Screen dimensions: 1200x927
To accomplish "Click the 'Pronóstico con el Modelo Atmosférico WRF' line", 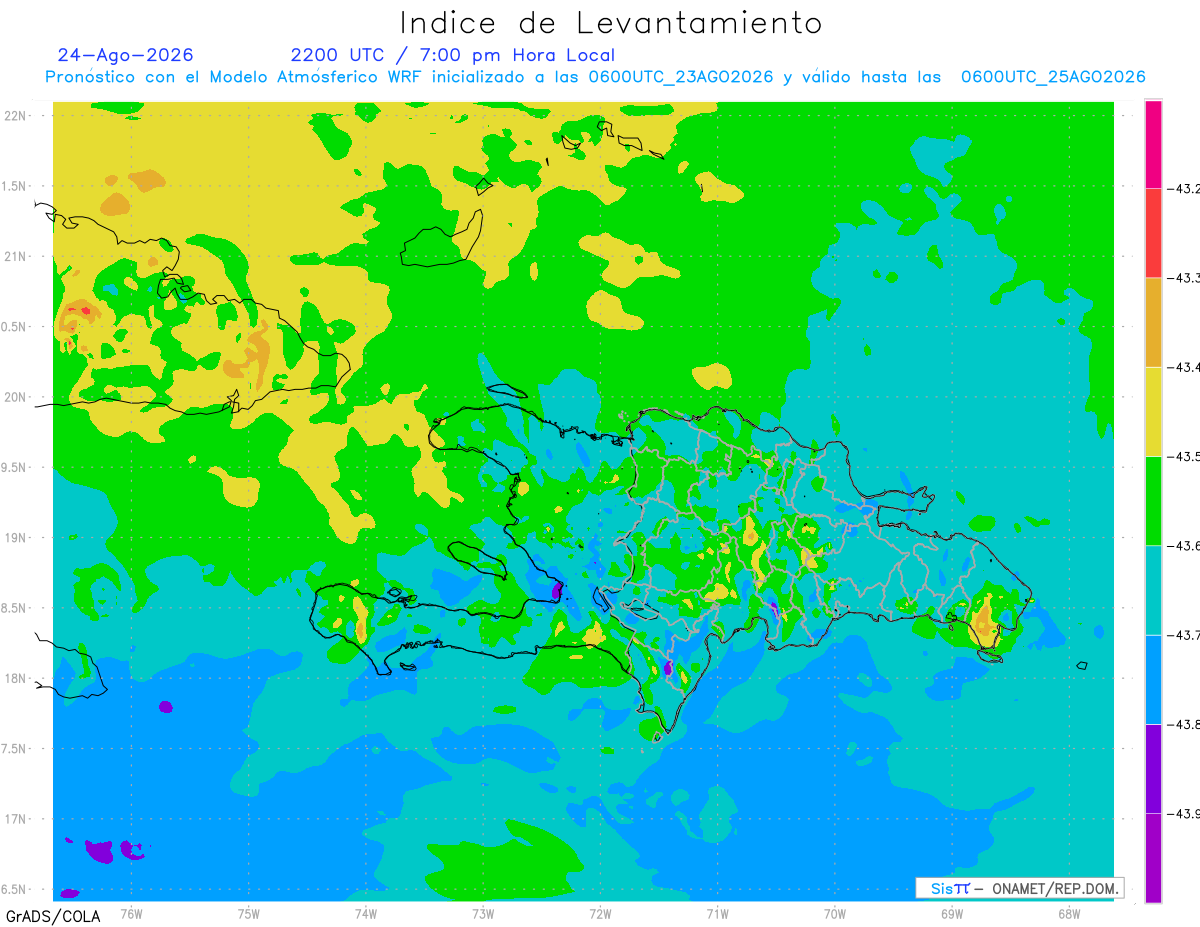I will coord(595,77).
